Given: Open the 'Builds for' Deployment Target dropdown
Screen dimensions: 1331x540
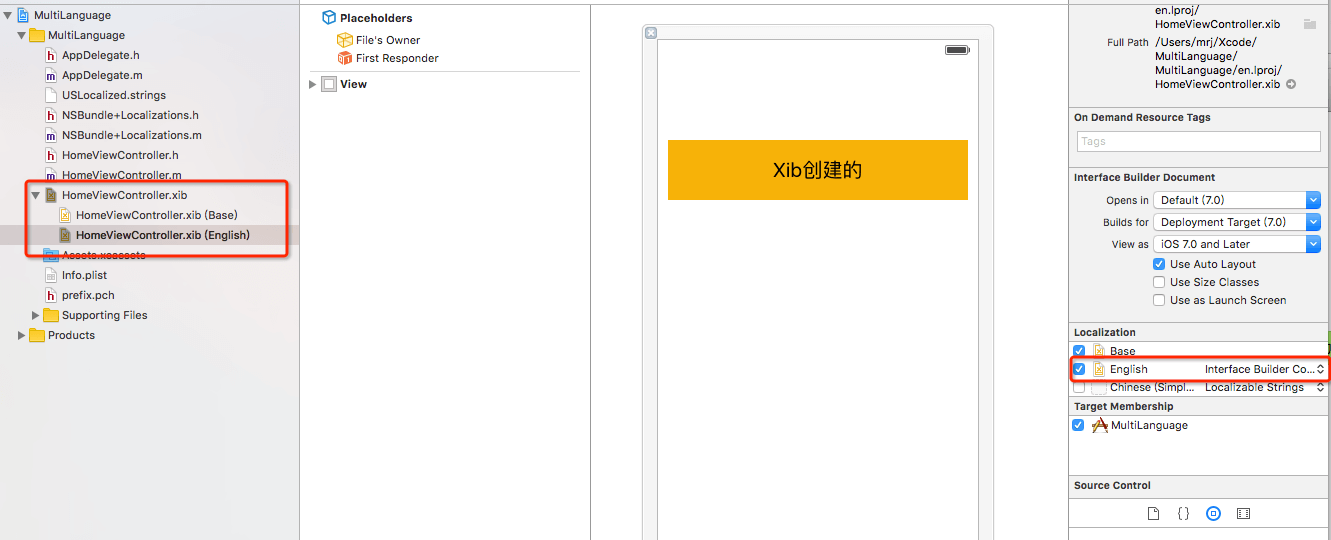Looking at the screenshot, I should pos(1236,222).
